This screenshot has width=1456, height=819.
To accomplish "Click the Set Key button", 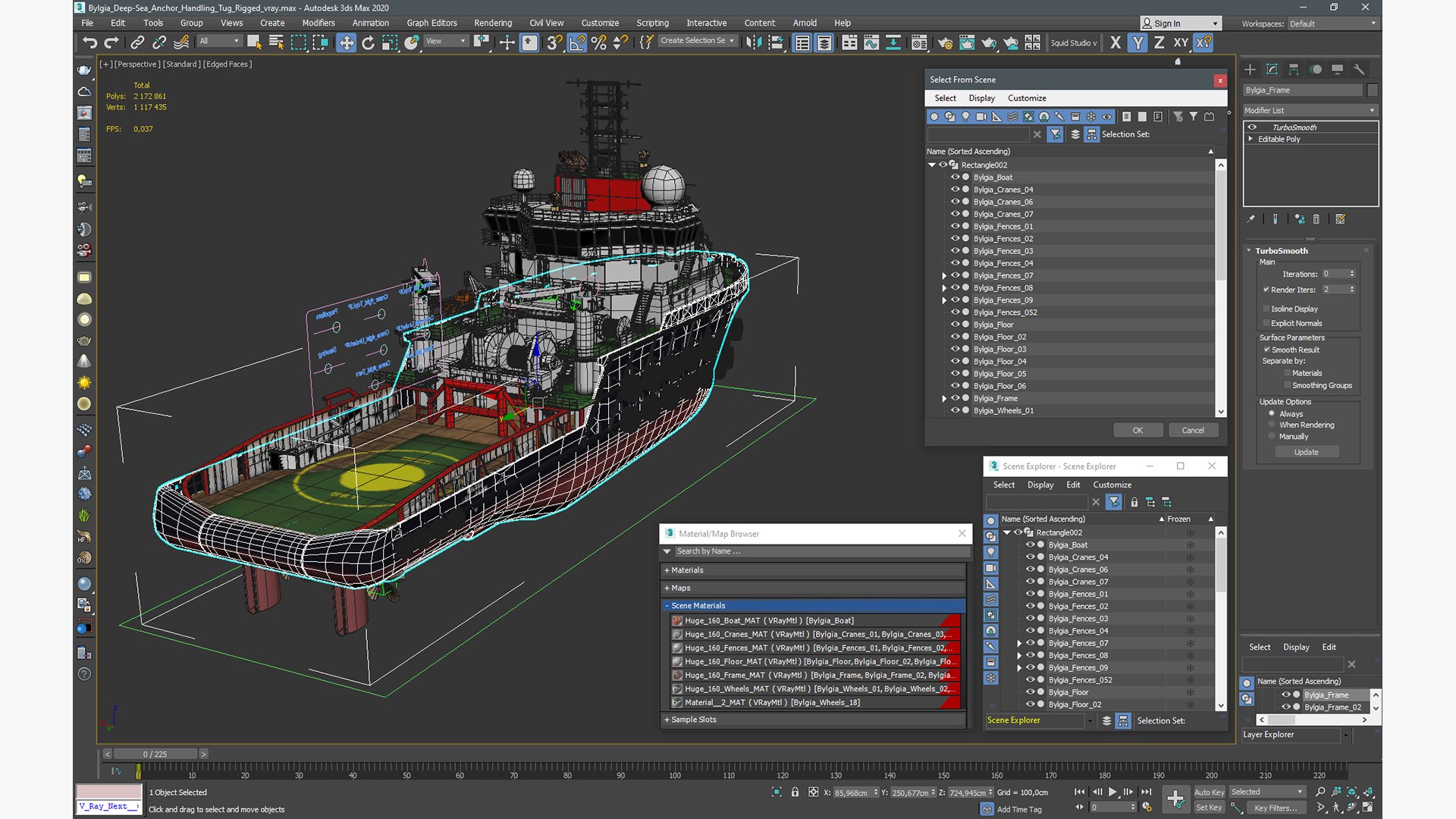I will (x=1209, y=808).
